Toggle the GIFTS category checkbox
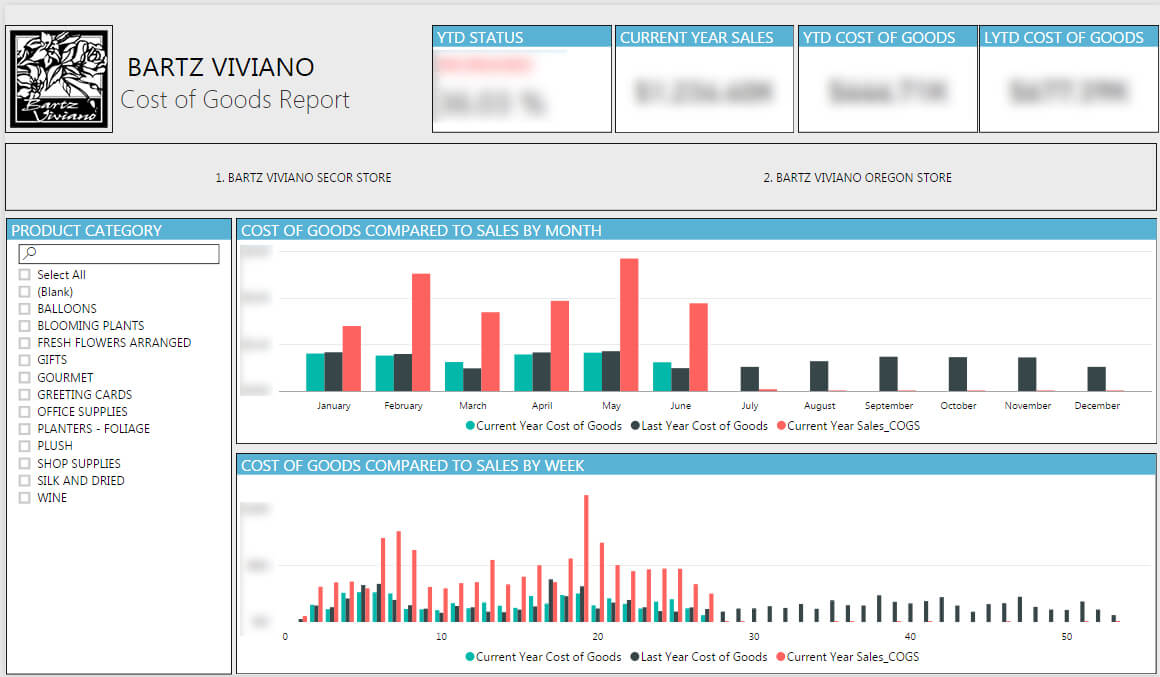 (24, 360)
